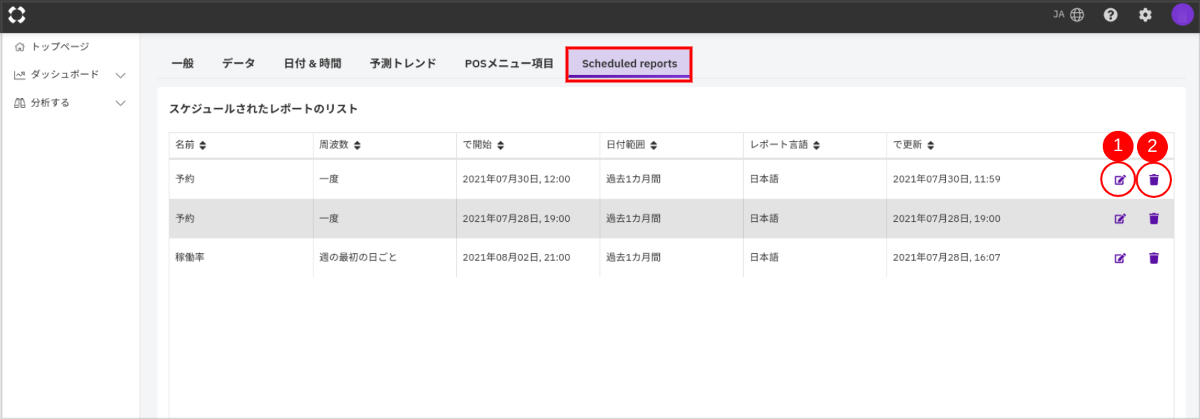Open settings gear in top bar
This screenshot has height=419, width=1200.
click(1145, 15)
